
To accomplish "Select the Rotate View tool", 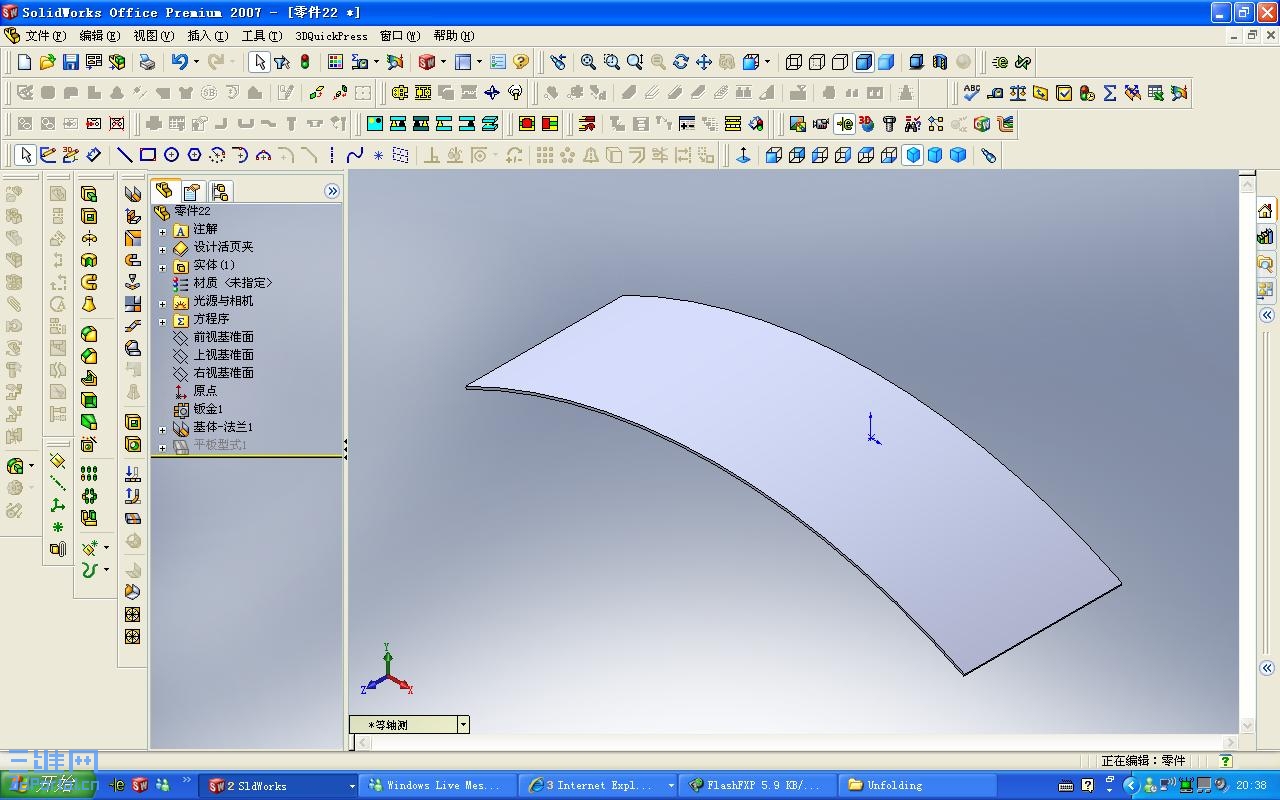I will click(681, 62).
